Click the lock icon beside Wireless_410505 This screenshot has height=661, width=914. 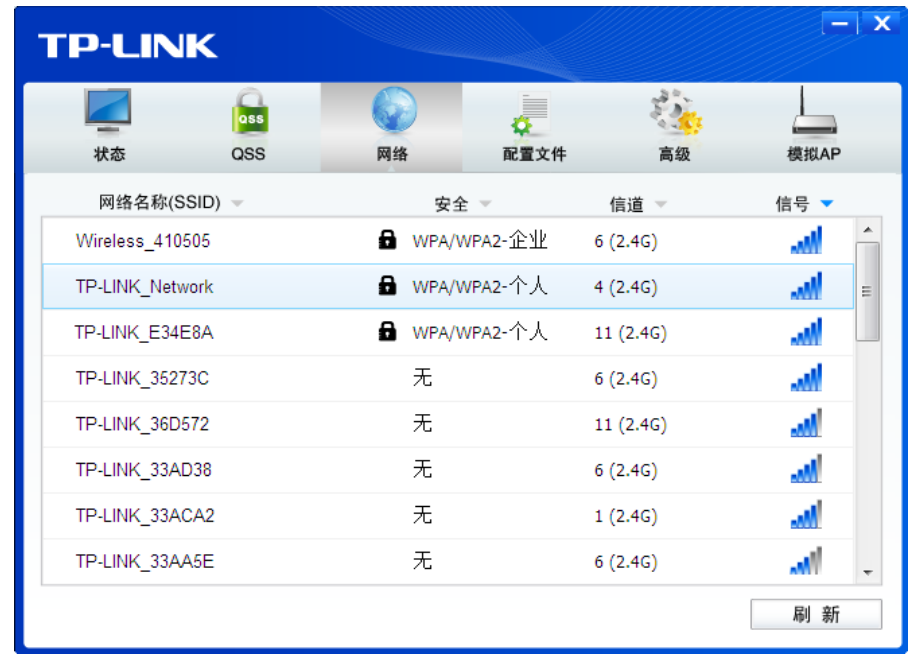pos(387,240)
